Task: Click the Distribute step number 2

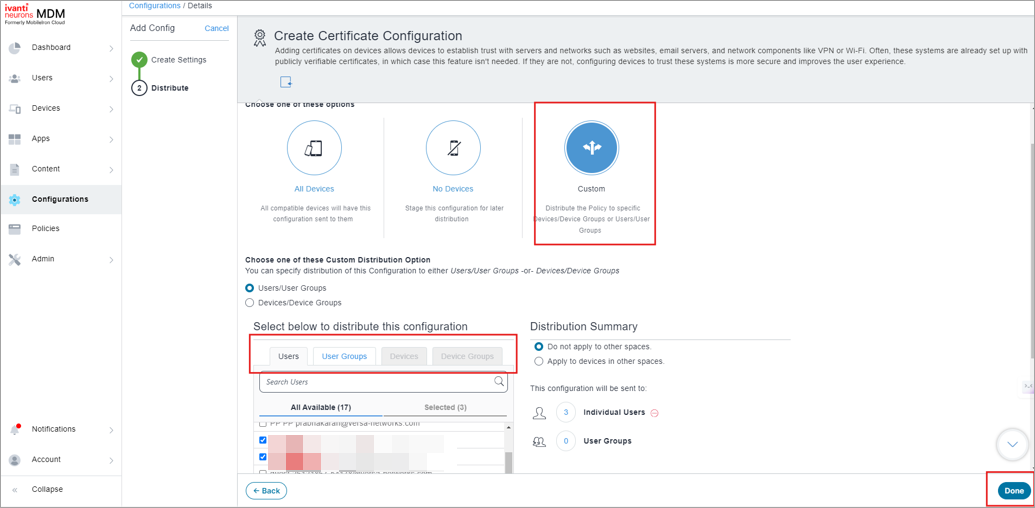Action: 139,88
